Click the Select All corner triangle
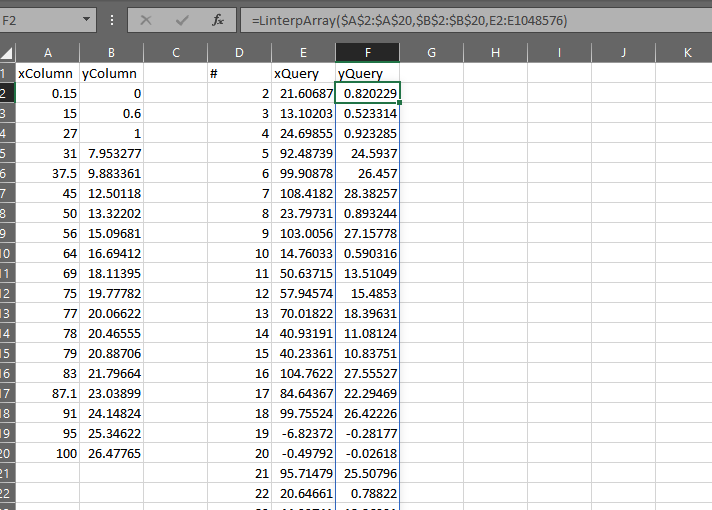The height and width of the screenshot is (510, 712). coord(7,53)
